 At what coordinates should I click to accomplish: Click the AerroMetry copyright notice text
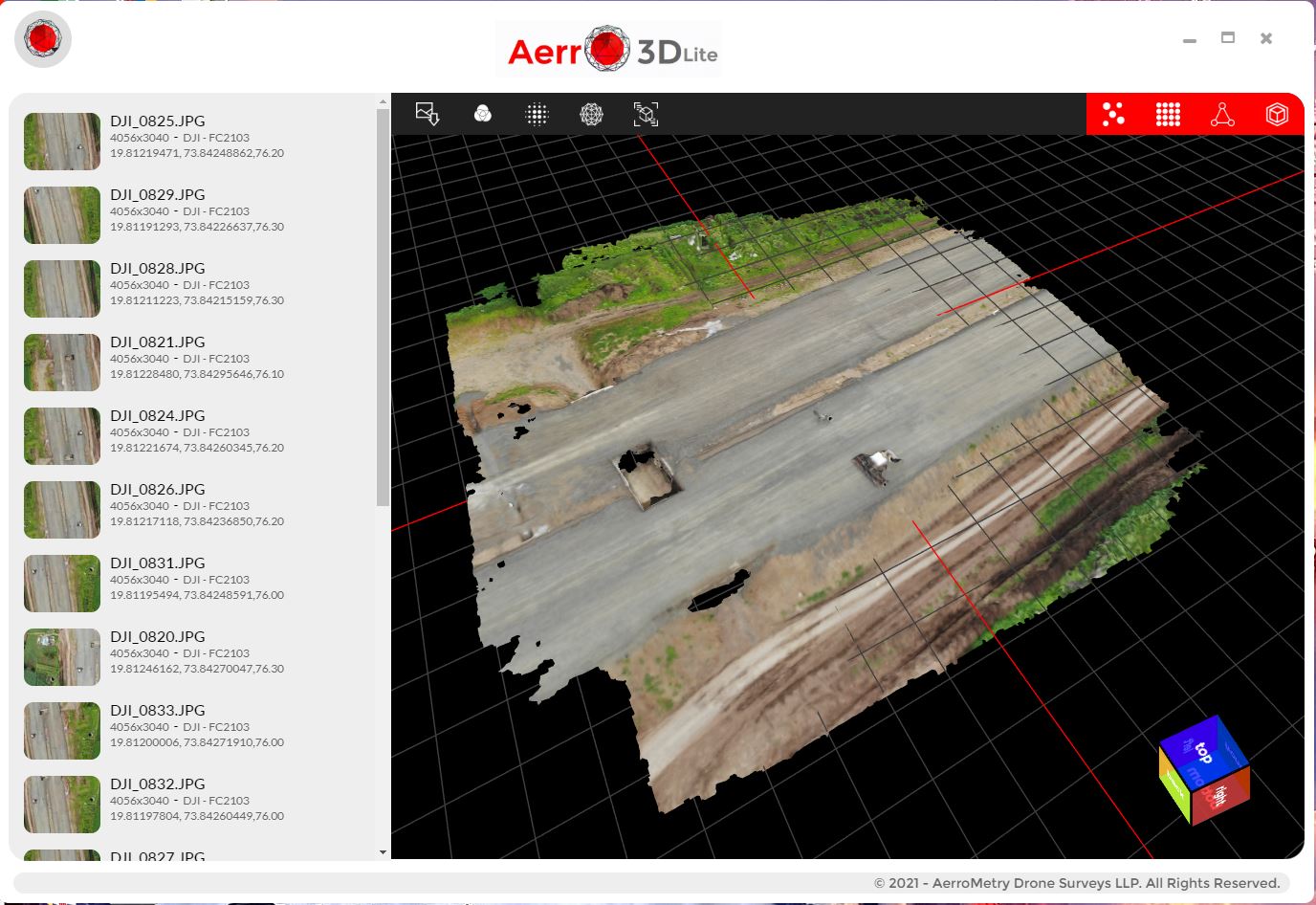pyautogui.click(x=1077, y=883)
